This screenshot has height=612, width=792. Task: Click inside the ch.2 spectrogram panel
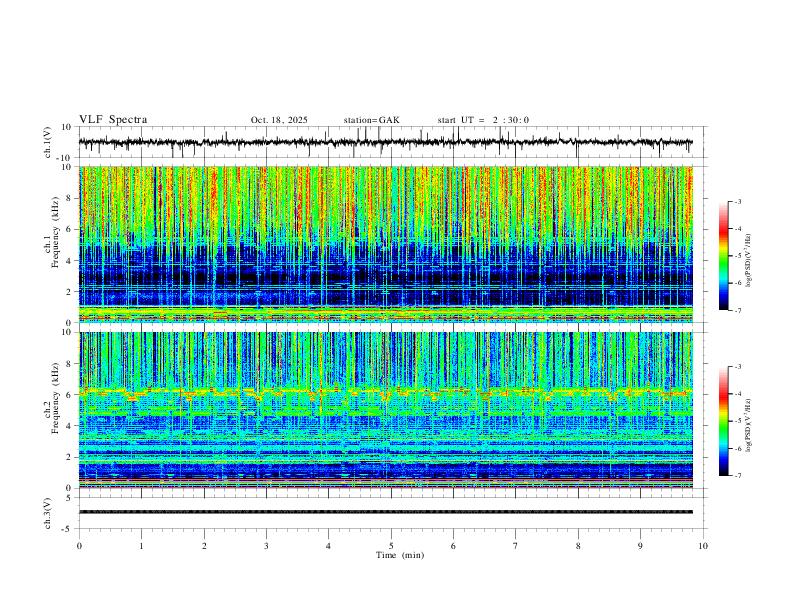coord(385,410)
